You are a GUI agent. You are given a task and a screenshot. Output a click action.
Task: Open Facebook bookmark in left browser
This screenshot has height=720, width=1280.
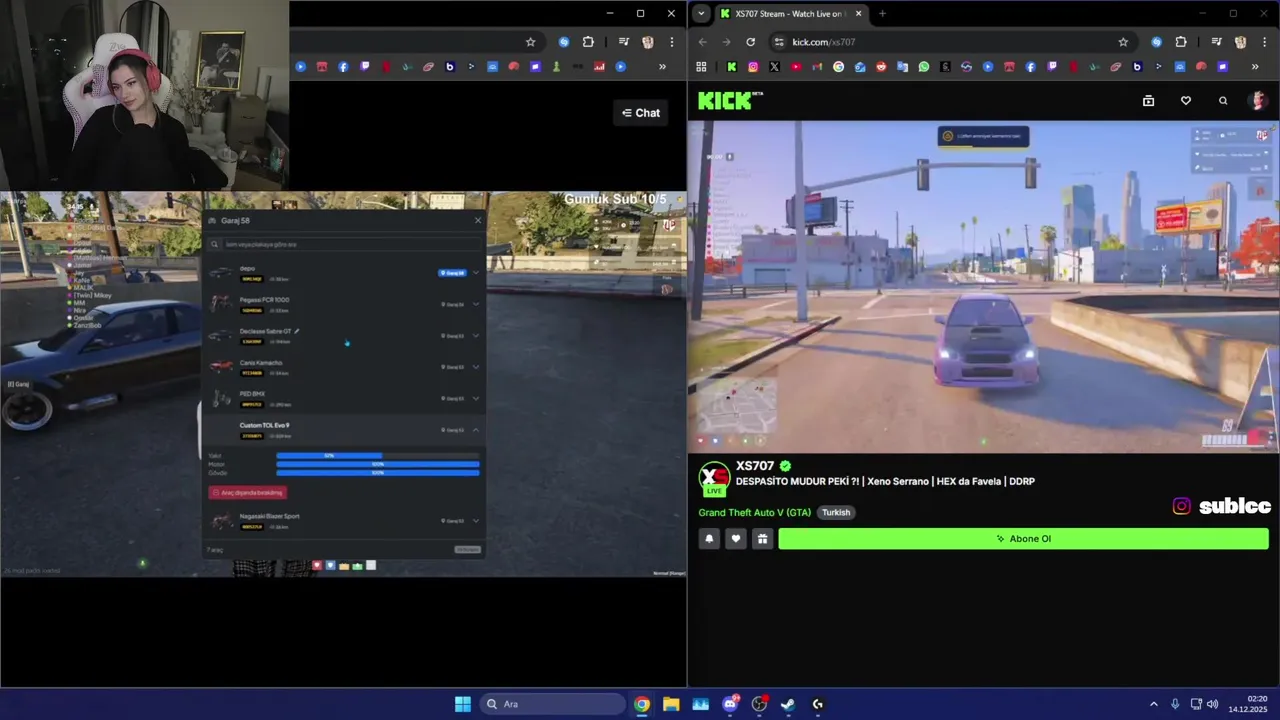tap(343, 67)
